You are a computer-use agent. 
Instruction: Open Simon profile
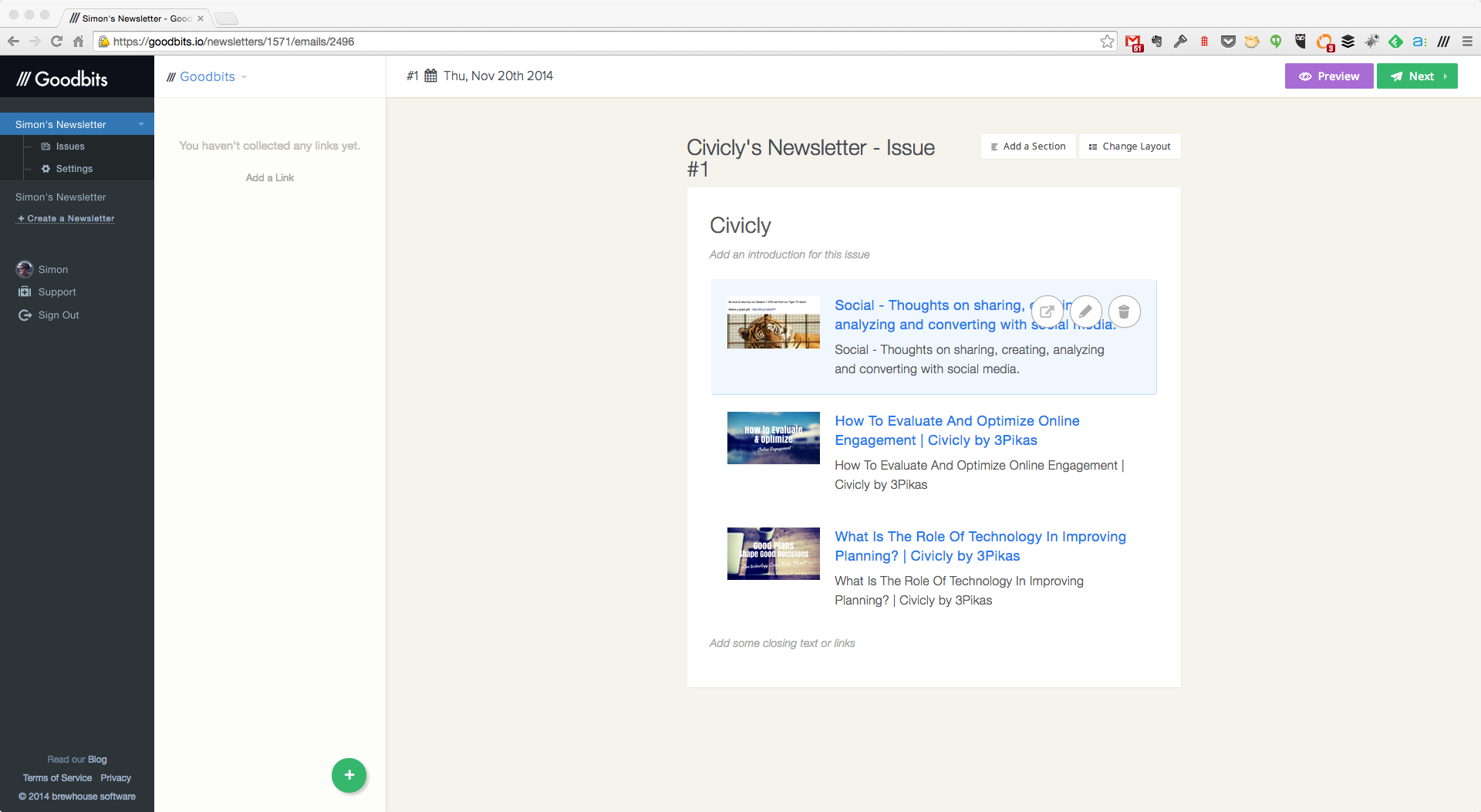53,270
